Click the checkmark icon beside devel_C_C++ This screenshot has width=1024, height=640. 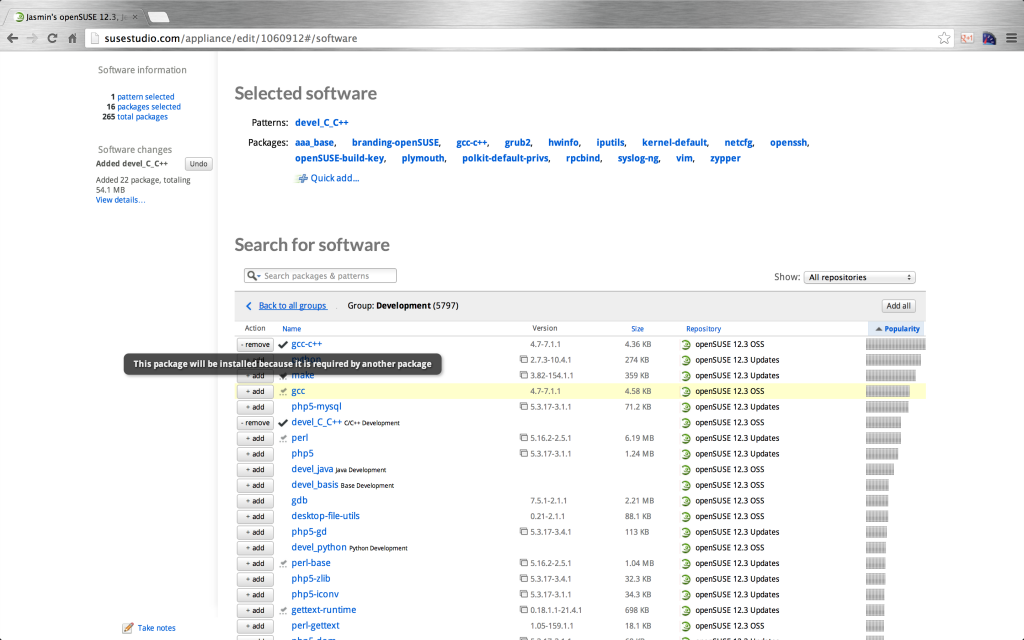pyautogui.click(x=283, y=422)
